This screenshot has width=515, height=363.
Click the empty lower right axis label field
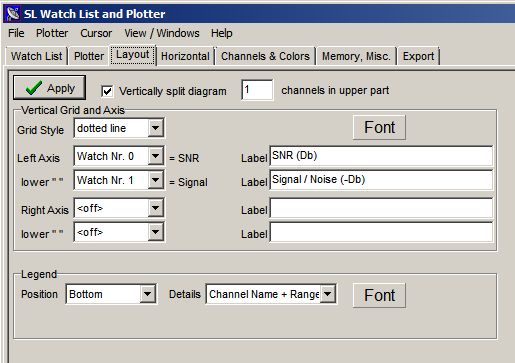381,232
